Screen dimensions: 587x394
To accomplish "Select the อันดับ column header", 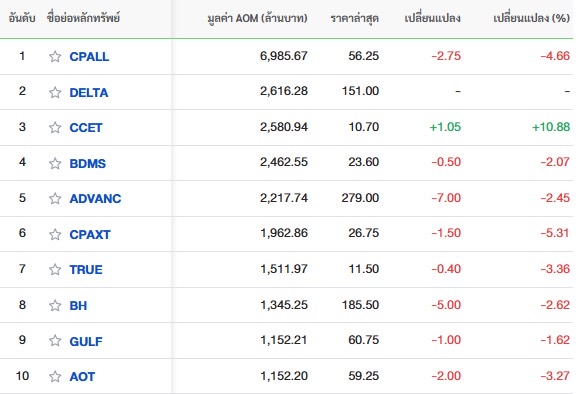I will (22, 18).
